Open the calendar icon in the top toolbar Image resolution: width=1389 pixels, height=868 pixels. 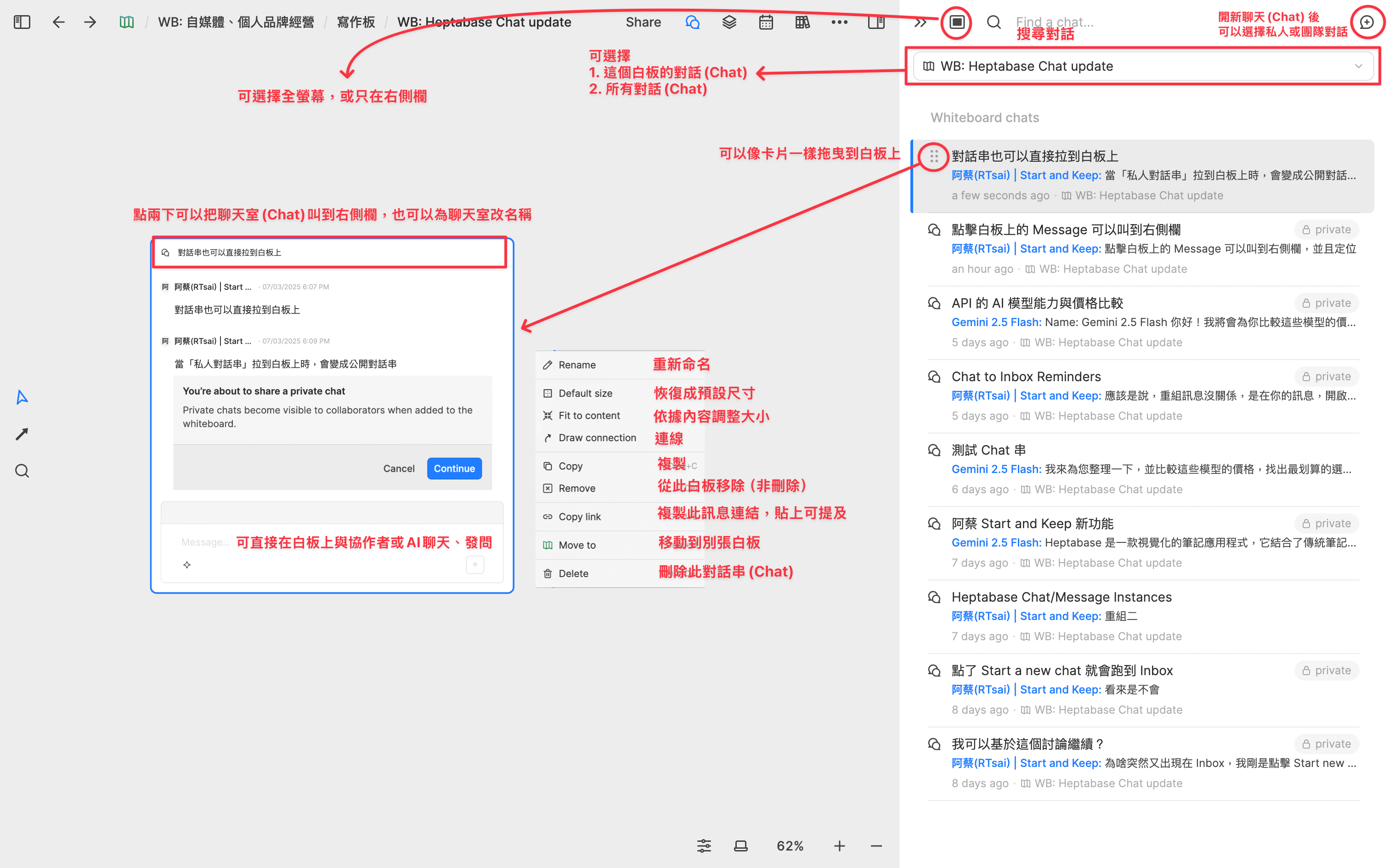[x=766, y=22]
